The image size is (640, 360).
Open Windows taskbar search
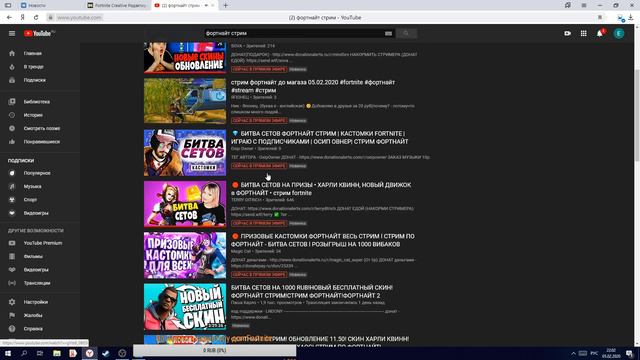(x=24, y=353)
